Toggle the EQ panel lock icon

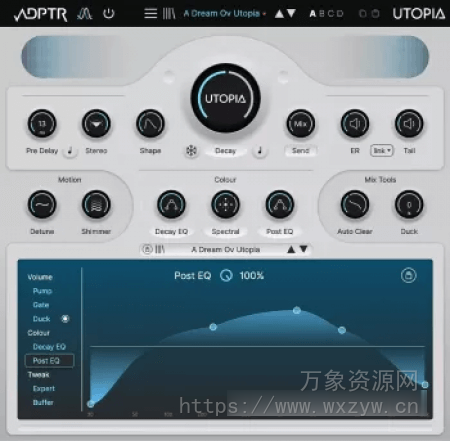[409, 275]
